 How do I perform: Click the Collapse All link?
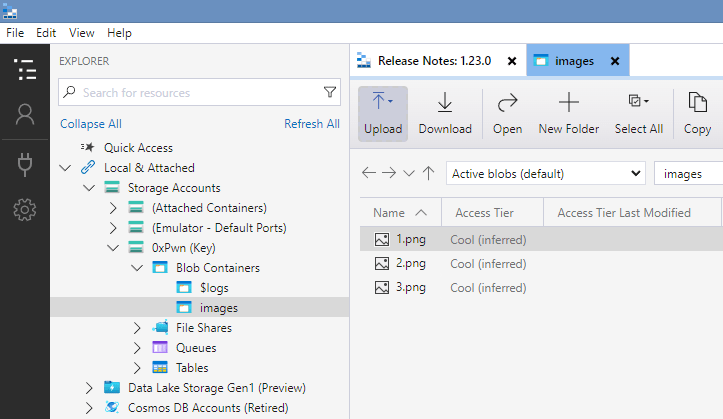[91, 124]
